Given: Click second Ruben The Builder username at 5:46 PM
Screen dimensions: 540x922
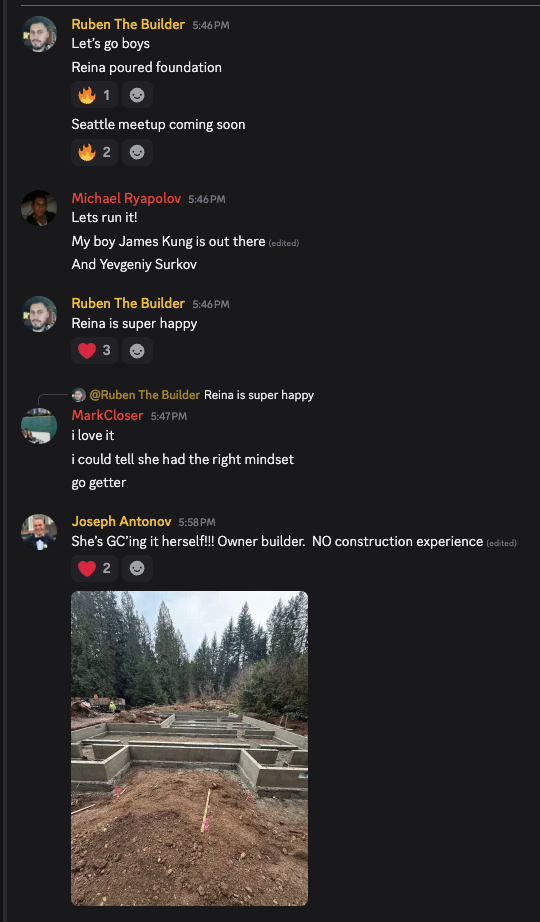Looking at the screenshot, I should (x=128, y=303).
